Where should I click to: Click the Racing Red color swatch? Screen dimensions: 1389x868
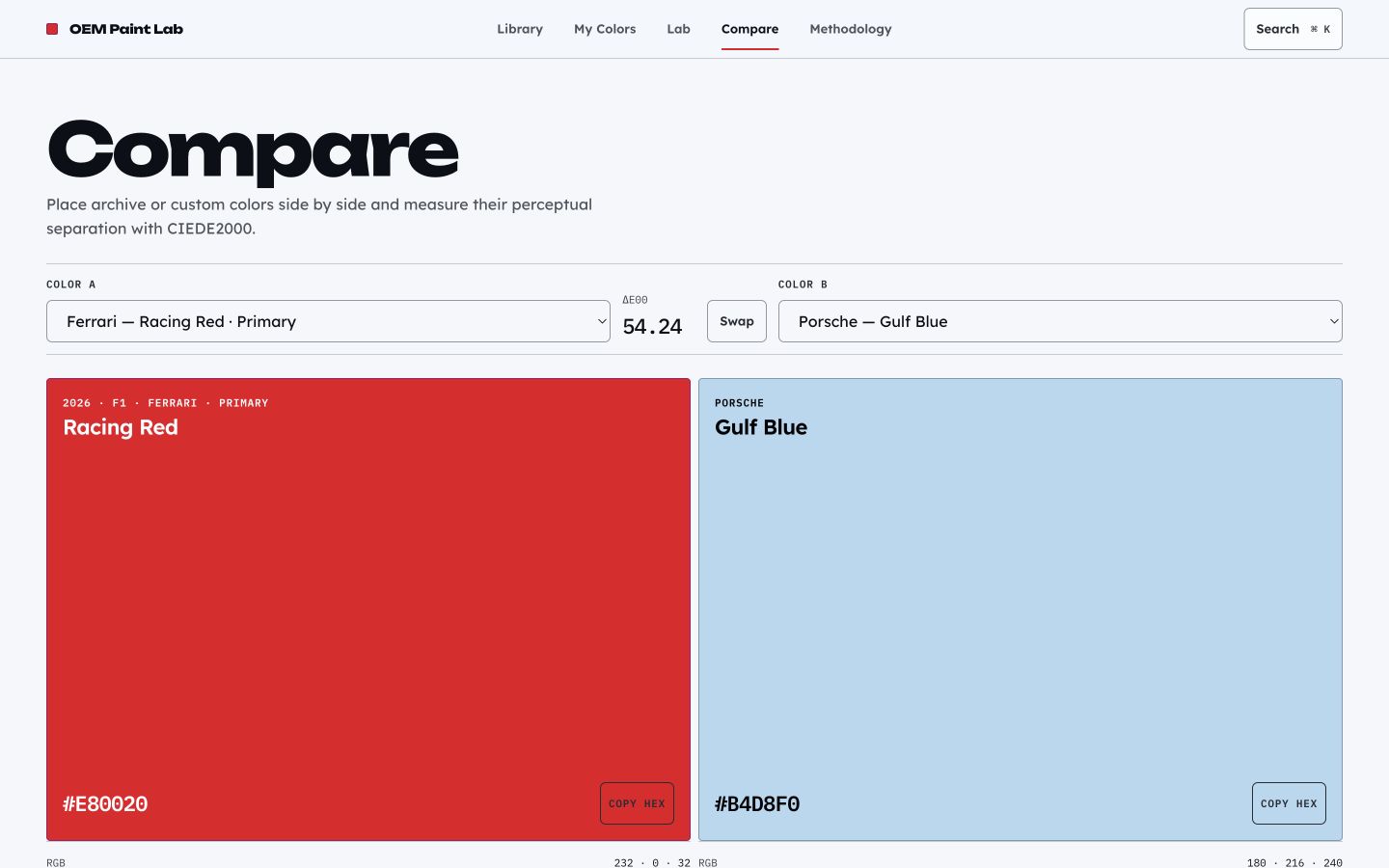pos(368,610)
